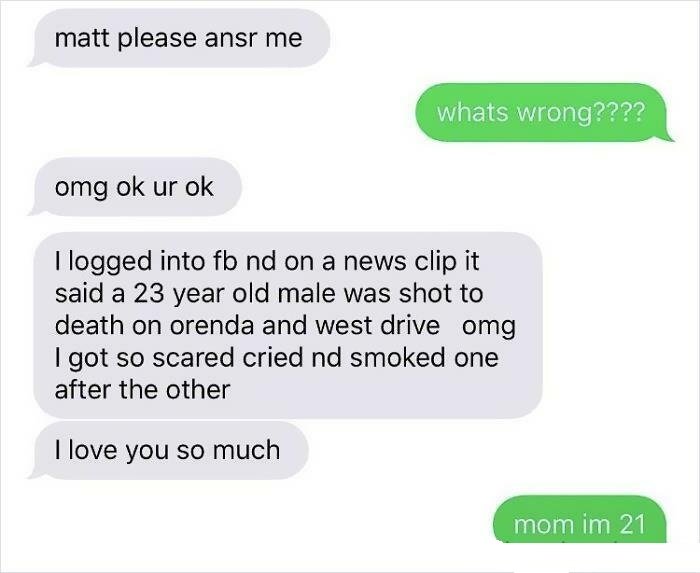Tap the 'matt please ansr me' message bubble
This screenshot has width=700, height=573.
point(181,38)
